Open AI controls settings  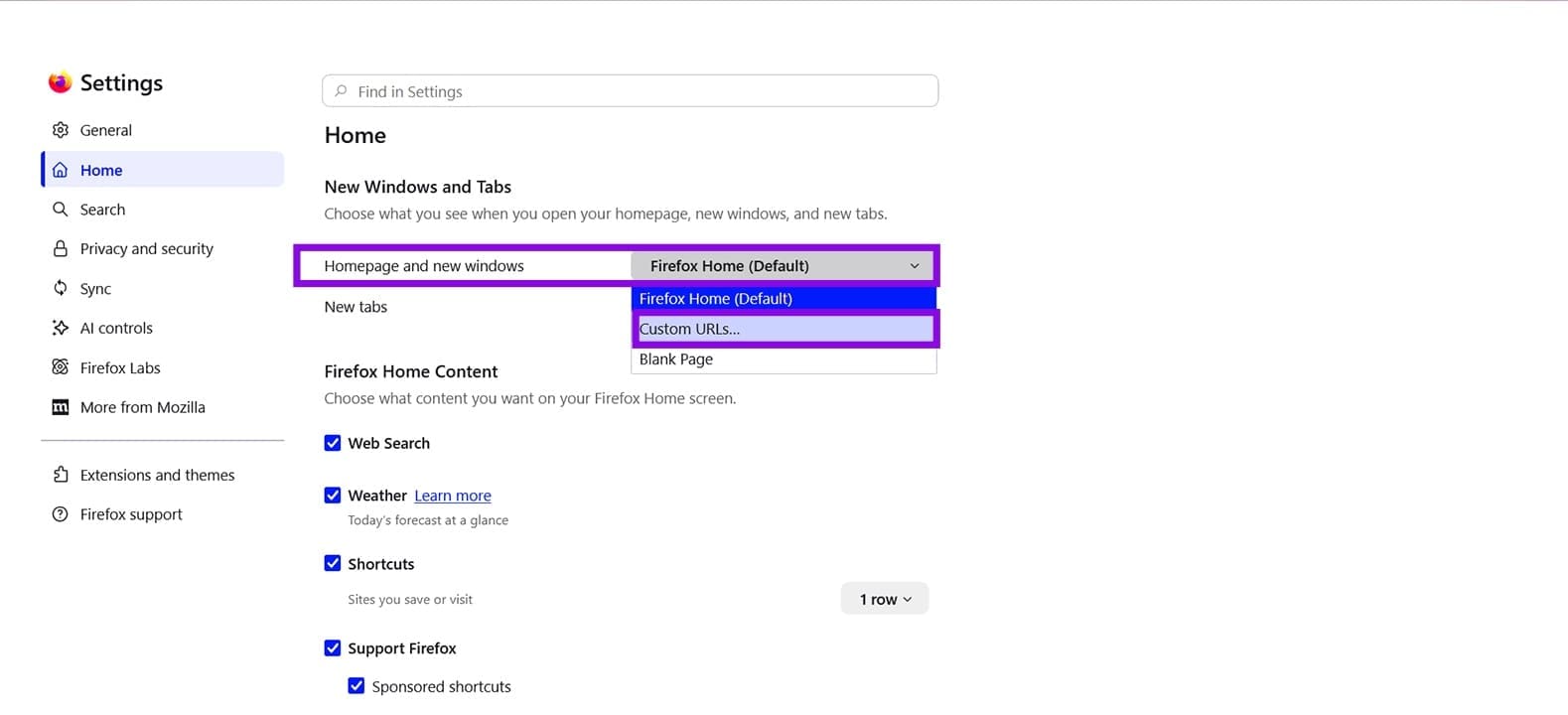click(x=163, y=328)
